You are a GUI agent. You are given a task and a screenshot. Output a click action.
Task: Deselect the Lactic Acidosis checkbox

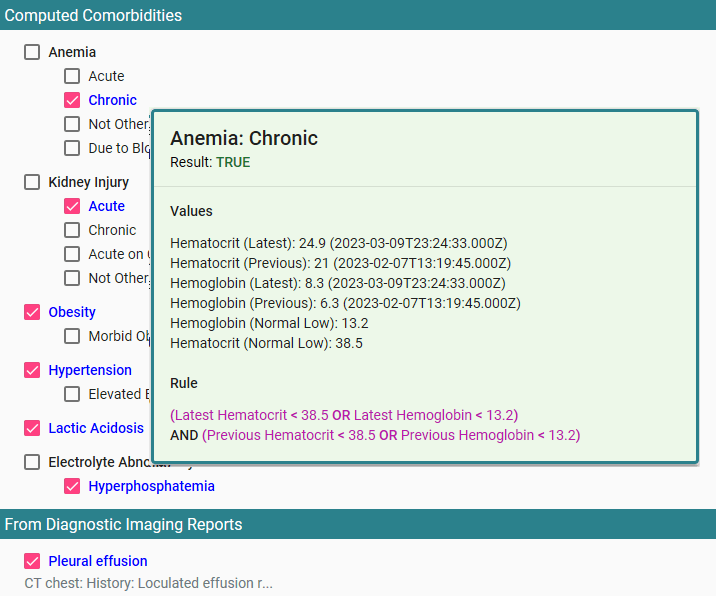[x=33, y=428]
